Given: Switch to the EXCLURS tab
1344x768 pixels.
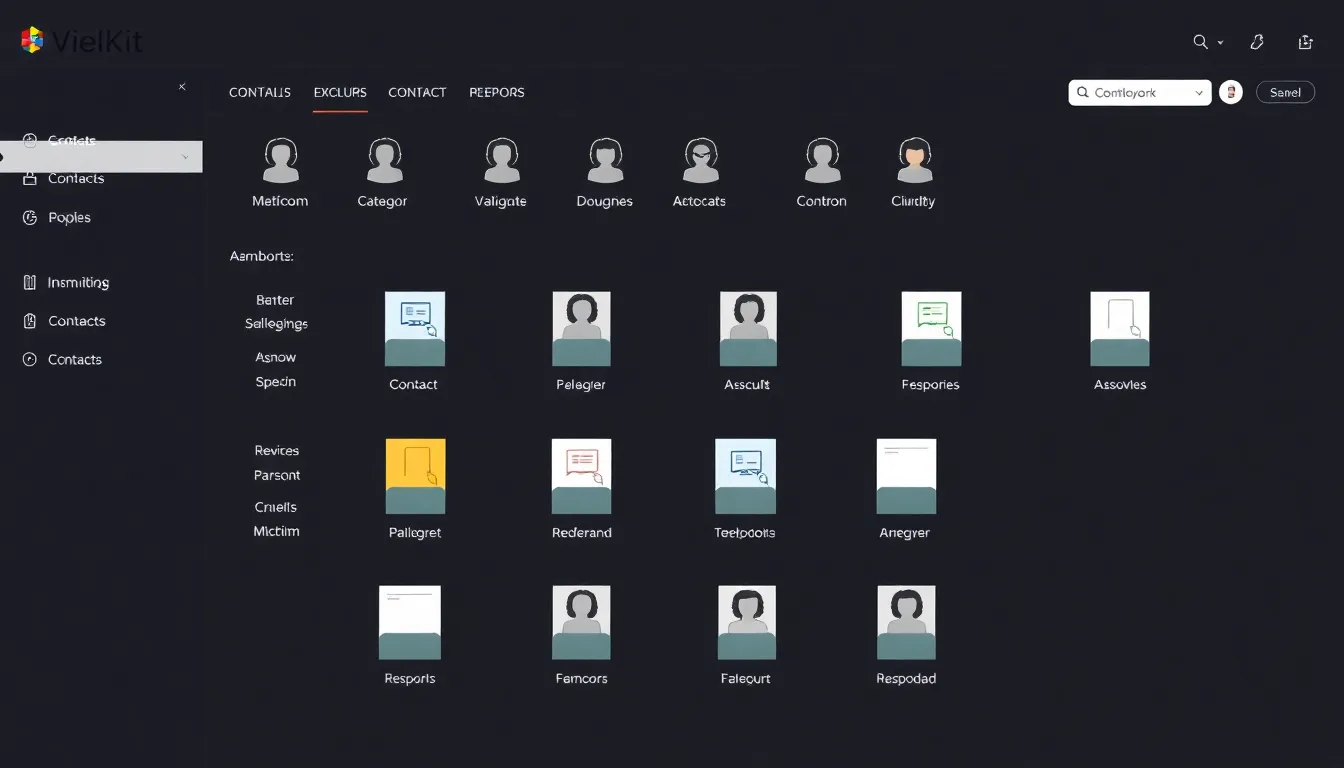Looking at the screenshot, I should click(x=340, y=92).
